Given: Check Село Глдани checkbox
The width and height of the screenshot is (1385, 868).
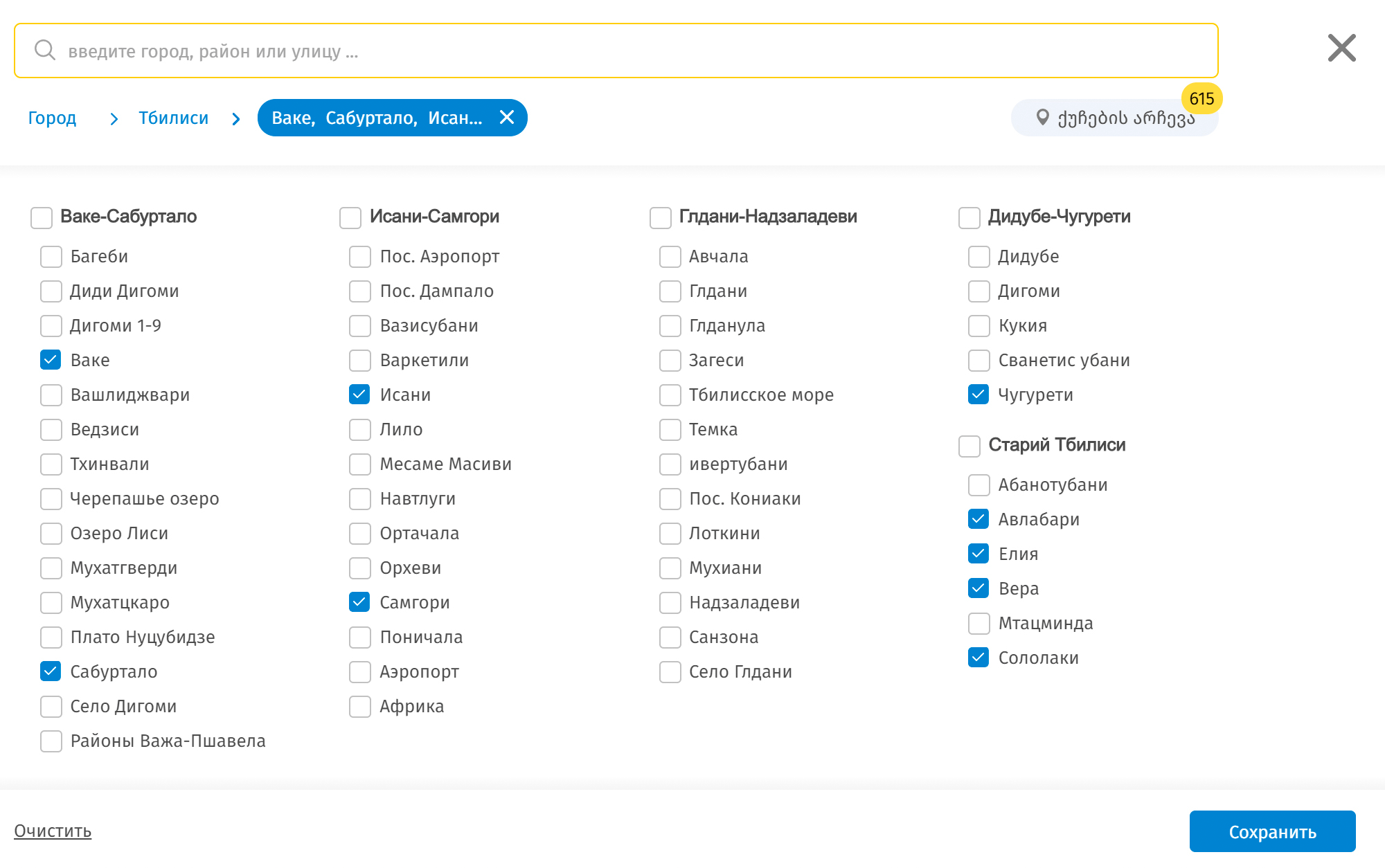Looking at the screenshot, I should pyautogui.click(x=670, y=672).
